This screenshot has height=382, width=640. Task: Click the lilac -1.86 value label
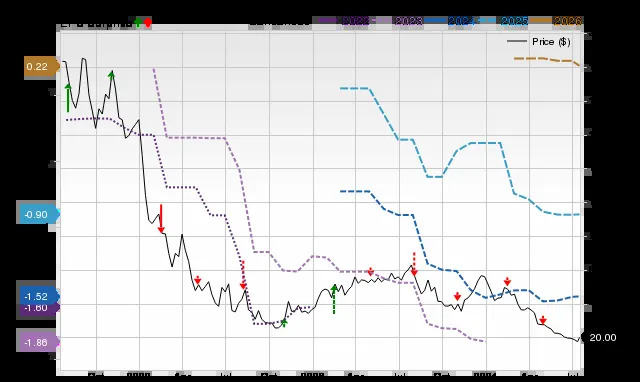39,342
